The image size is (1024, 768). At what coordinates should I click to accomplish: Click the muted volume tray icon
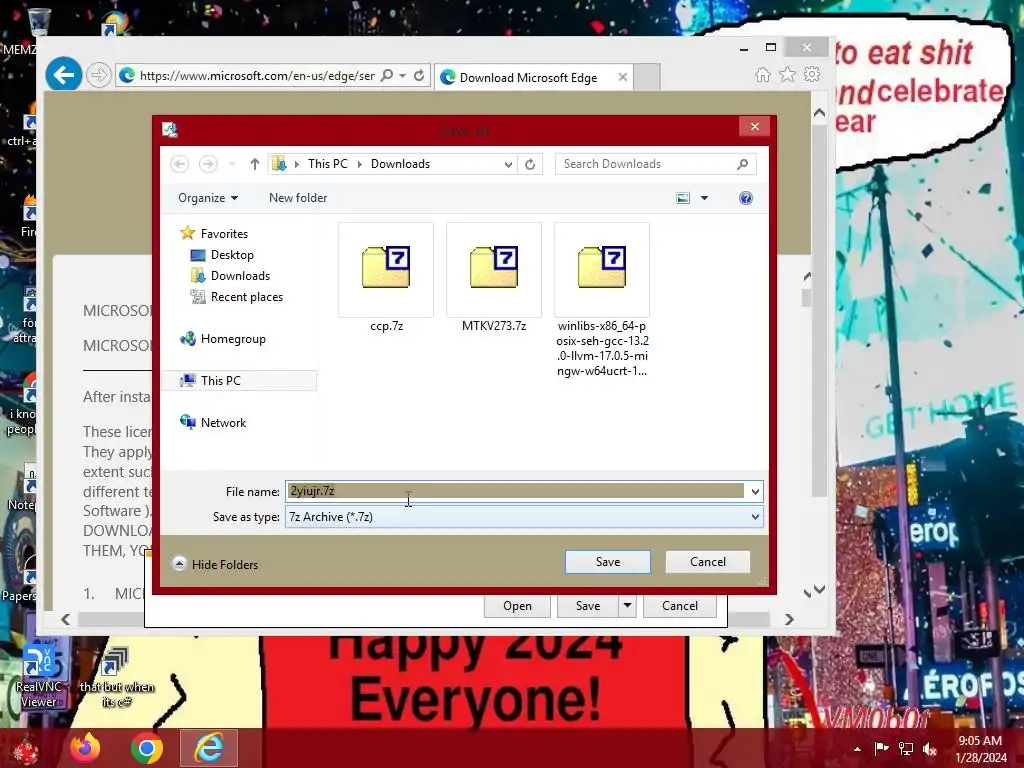coord(930,749)
